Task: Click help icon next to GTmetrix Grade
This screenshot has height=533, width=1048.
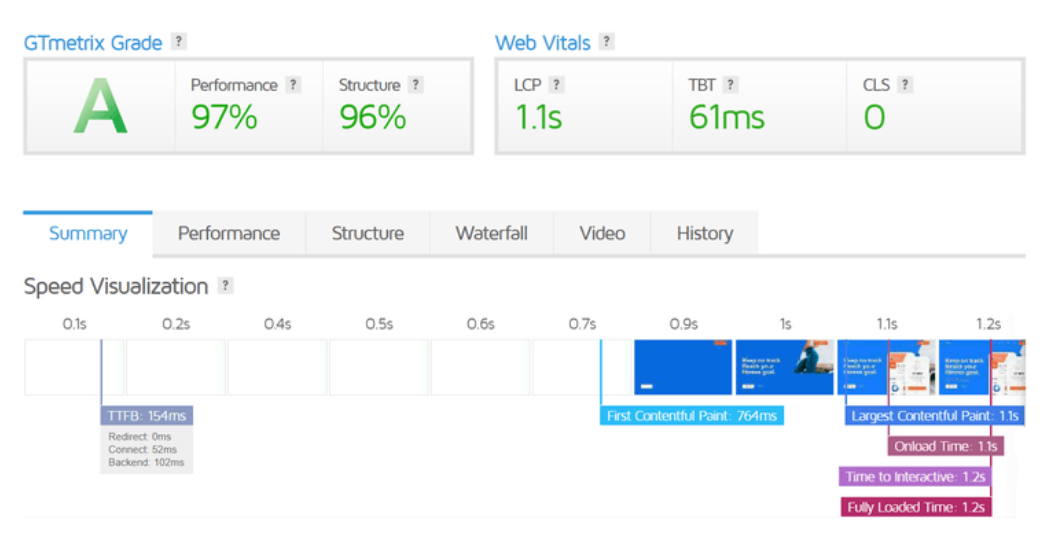Action: tap(178, 41)
